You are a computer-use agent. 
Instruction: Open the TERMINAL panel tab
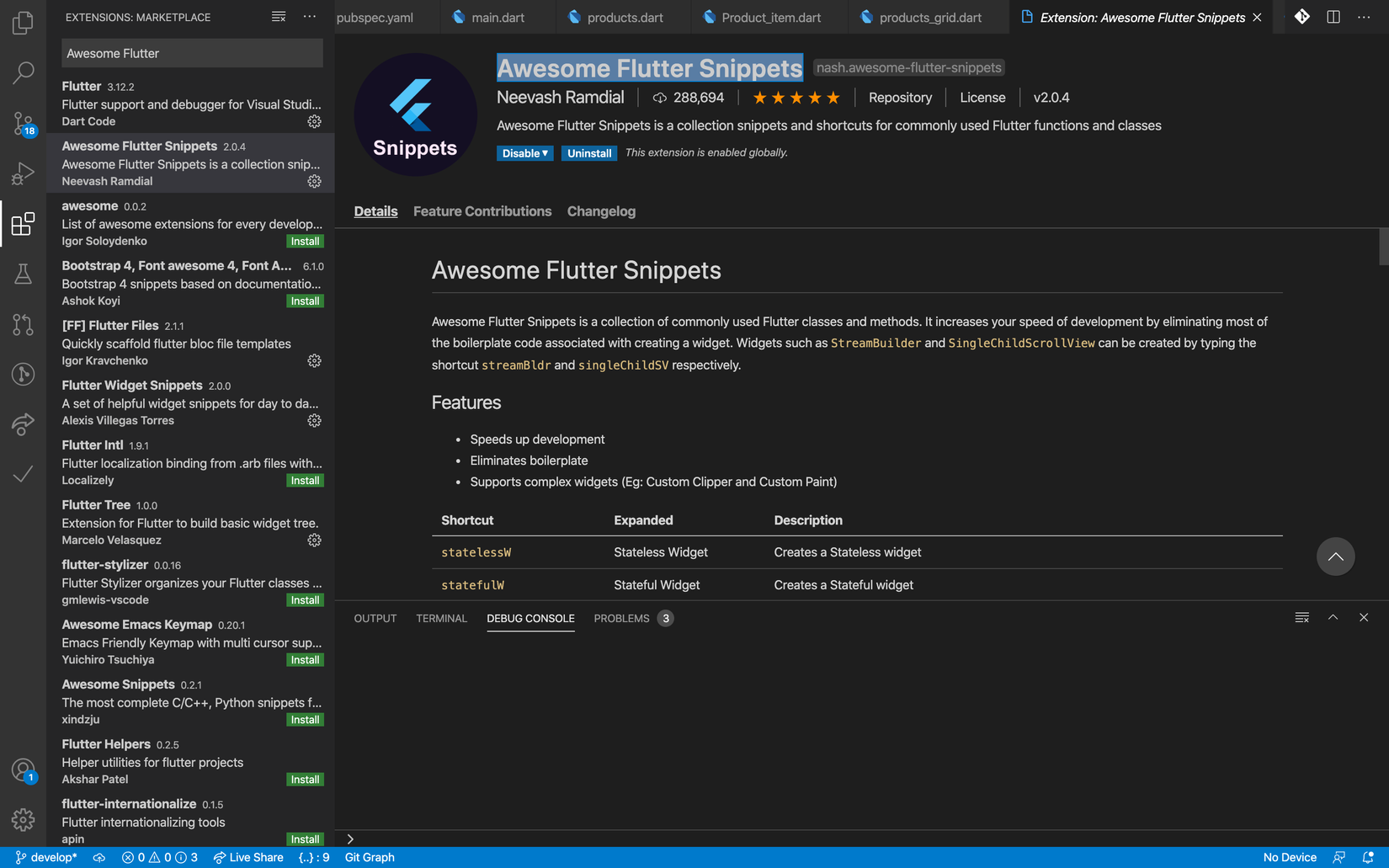click(441, 618)
